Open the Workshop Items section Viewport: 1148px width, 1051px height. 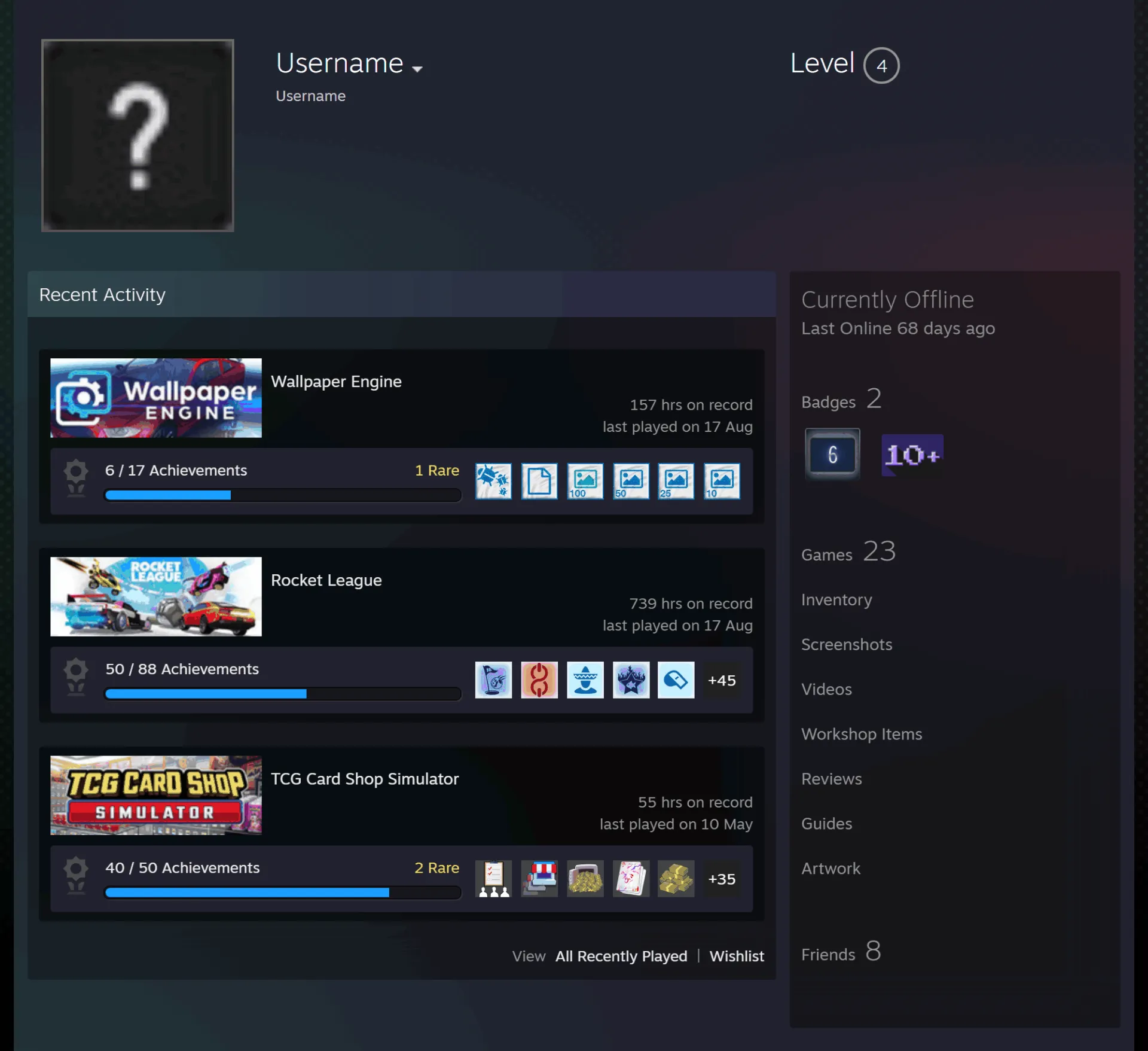tap(862, 734)
